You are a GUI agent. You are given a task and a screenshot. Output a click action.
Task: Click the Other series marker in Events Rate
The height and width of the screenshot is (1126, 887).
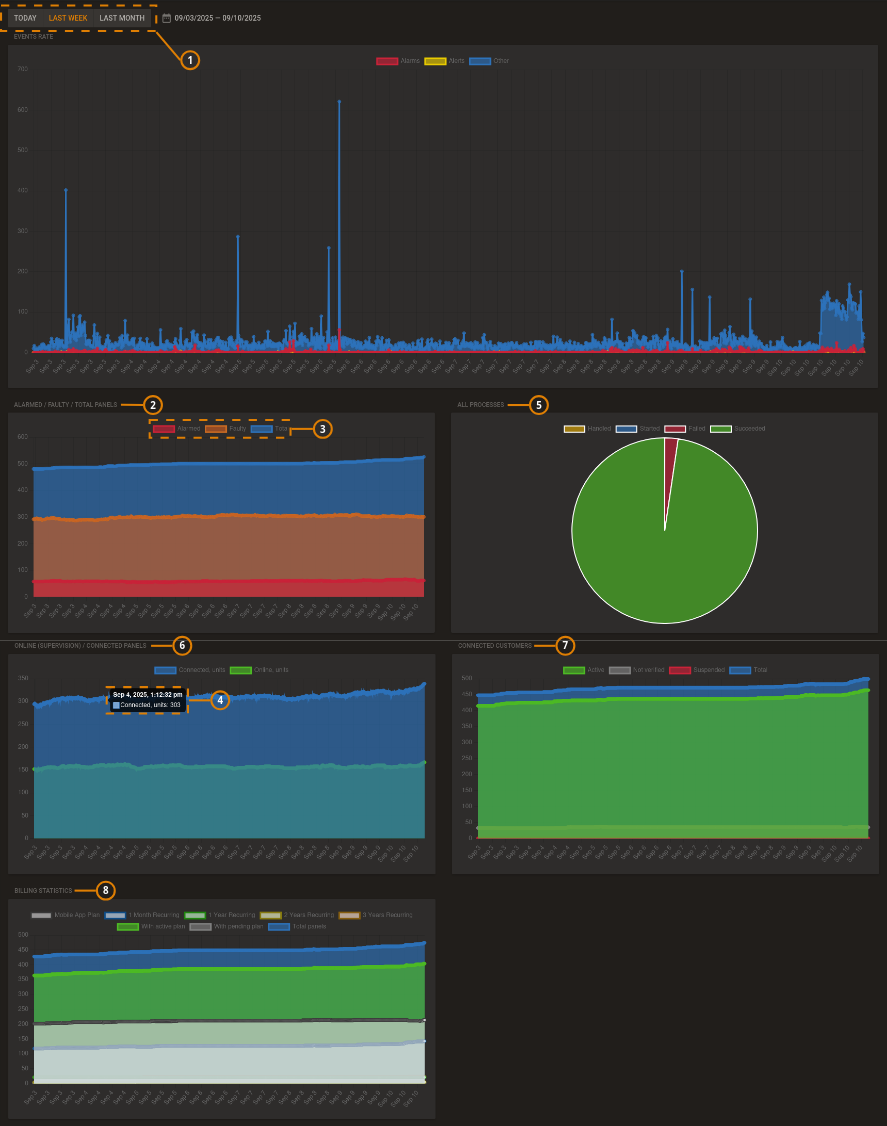pos(480,60)
